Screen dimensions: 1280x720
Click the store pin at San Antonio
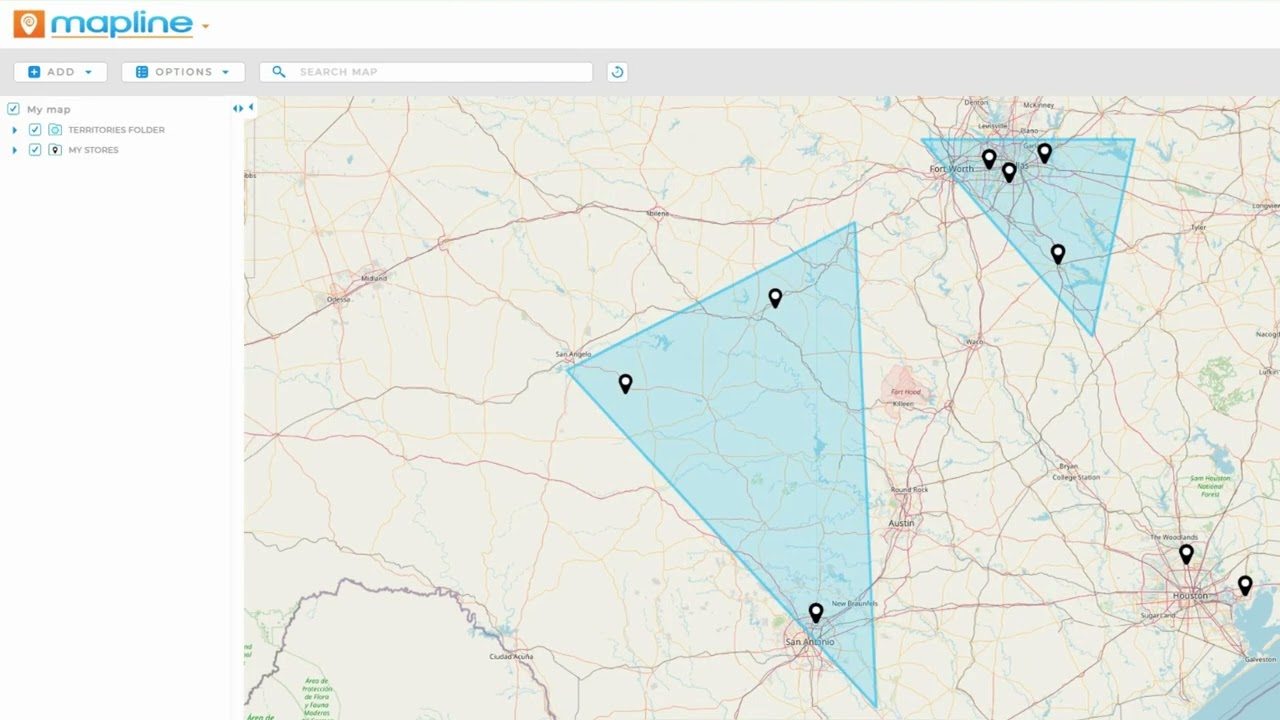click(816, 612)
